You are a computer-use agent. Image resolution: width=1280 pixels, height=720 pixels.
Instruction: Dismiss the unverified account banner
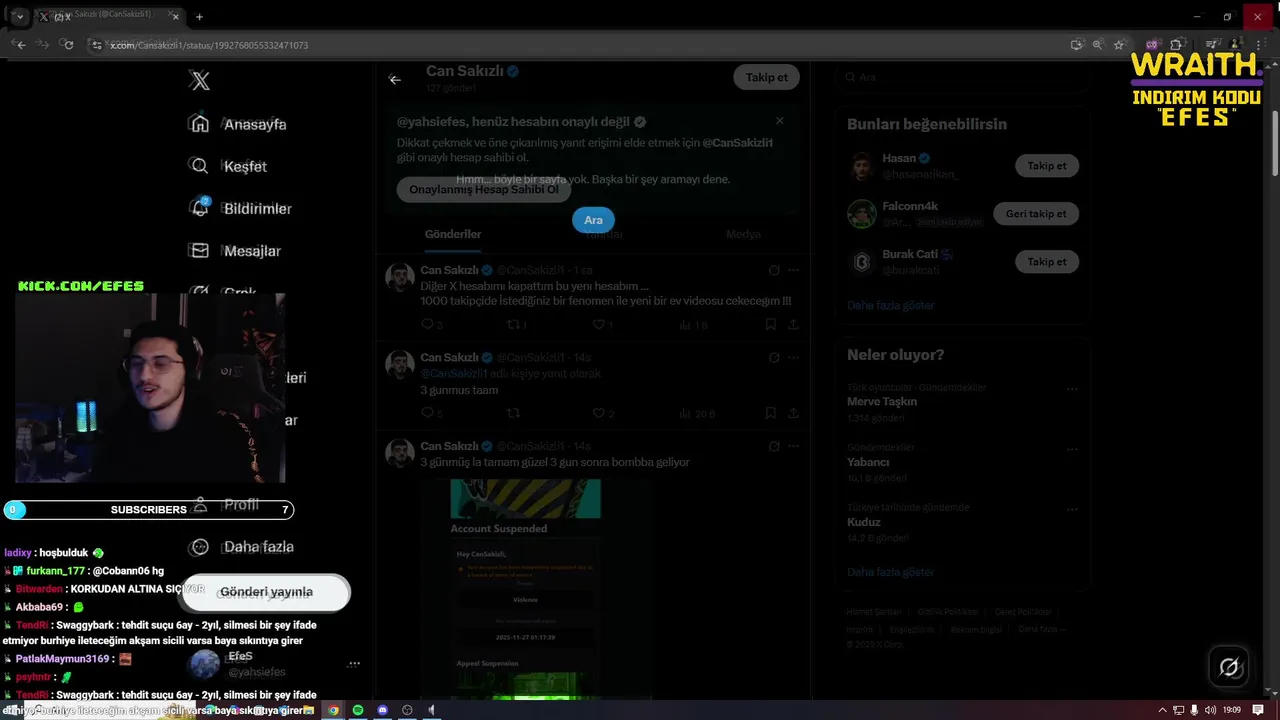(780, 121)
